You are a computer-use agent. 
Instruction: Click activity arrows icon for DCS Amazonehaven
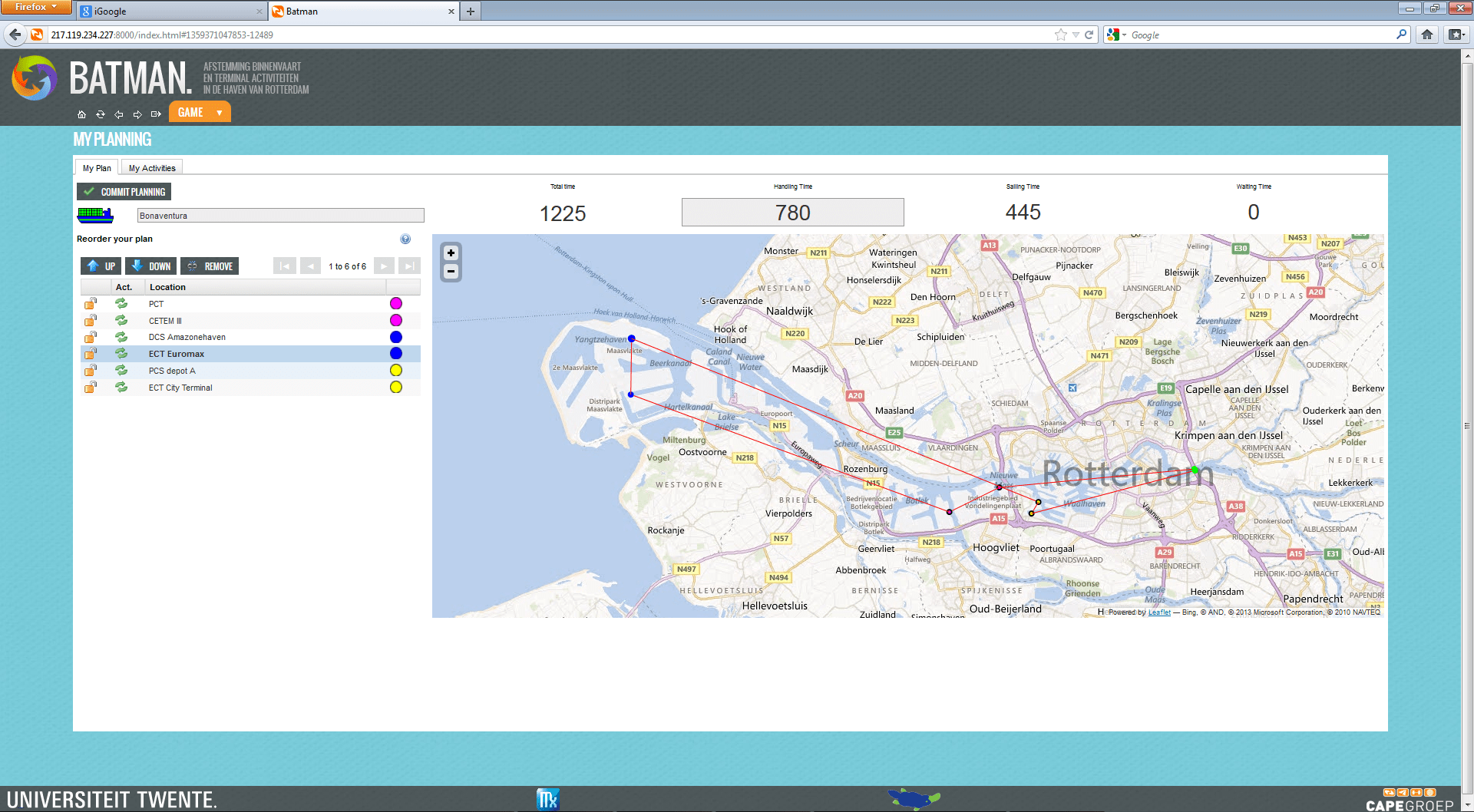pyautogui.click(x=121, y=337)
